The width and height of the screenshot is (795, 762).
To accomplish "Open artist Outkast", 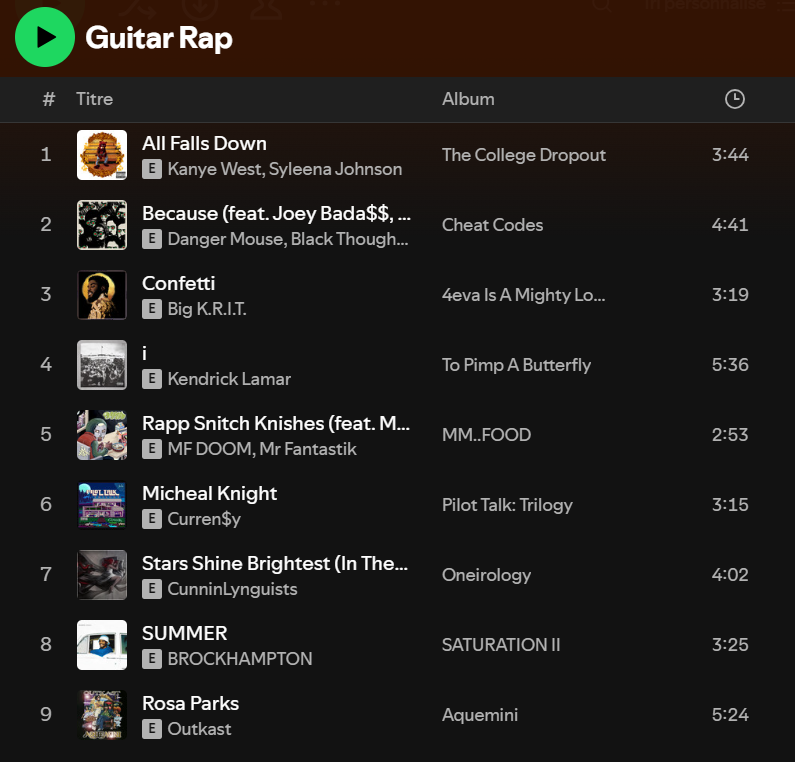I will pyautogui.click(x=199, y=729).
